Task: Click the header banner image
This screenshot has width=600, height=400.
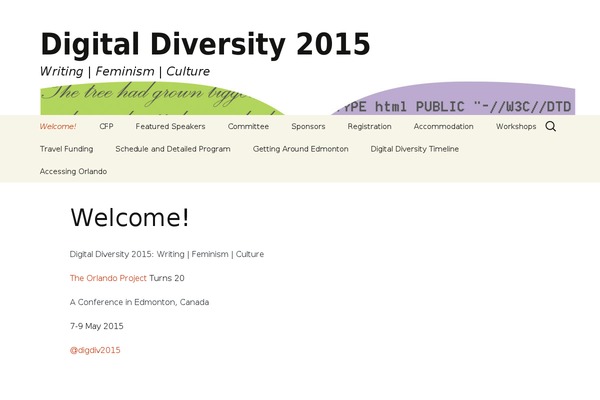Action: [x=308, y=98]
